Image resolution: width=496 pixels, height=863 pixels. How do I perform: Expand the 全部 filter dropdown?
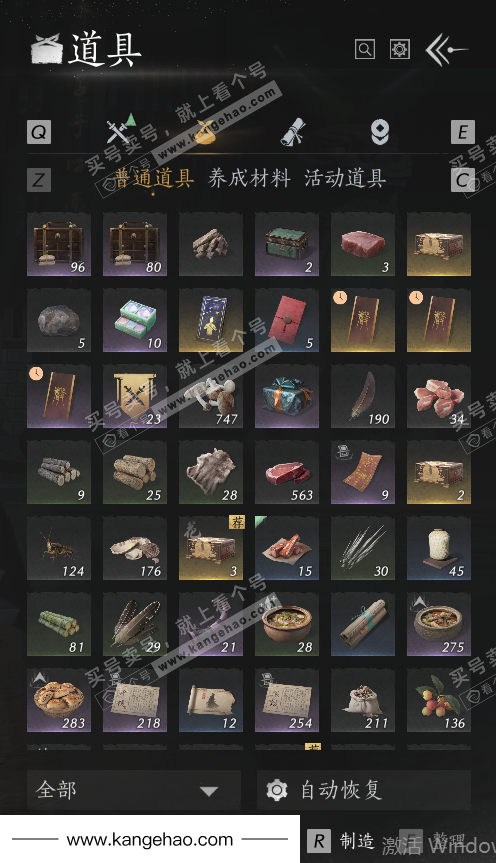[x=134, y=790]
